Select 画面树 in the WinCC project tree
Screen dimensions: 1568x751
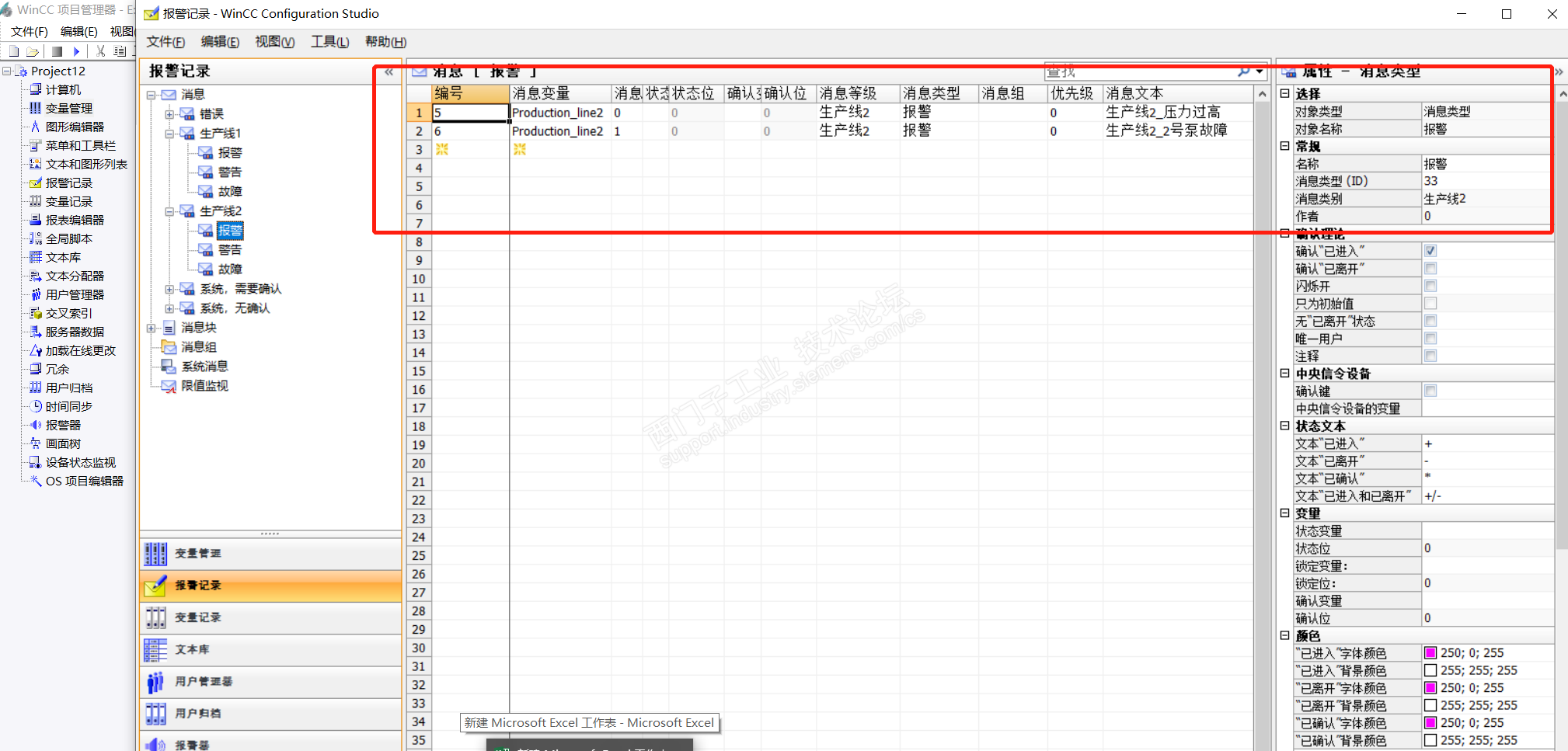point(63,443)
